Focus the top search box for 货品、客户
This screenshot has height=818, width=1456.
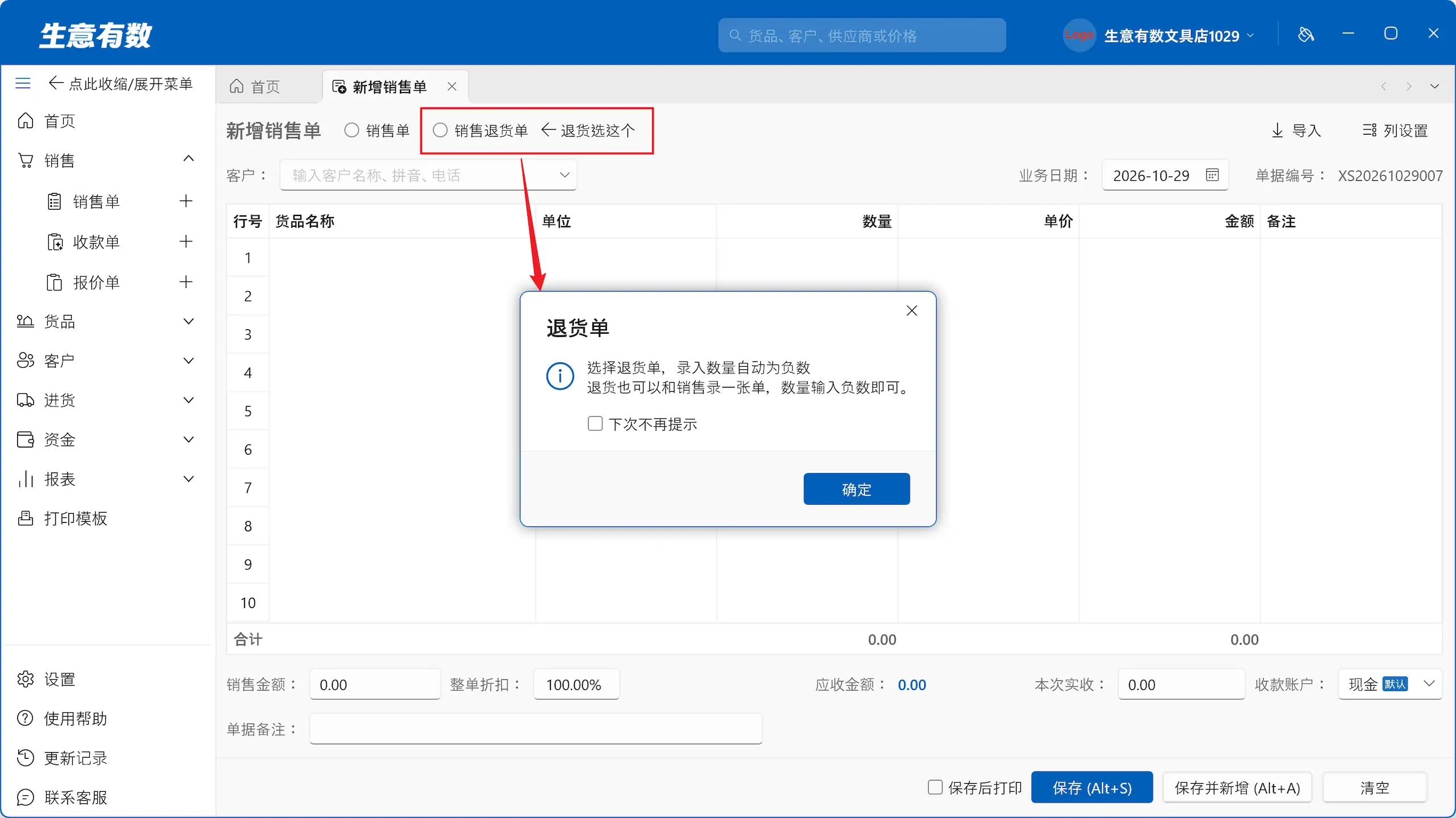point(862,35)
